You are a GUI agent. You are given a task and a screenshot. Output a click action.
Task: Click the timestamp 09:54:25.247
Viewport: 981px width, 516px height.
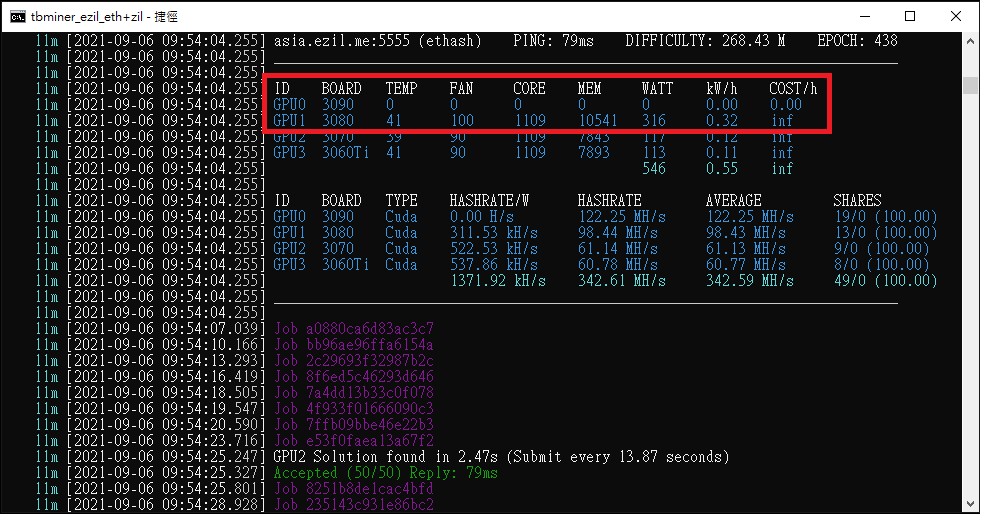[210, 457]
